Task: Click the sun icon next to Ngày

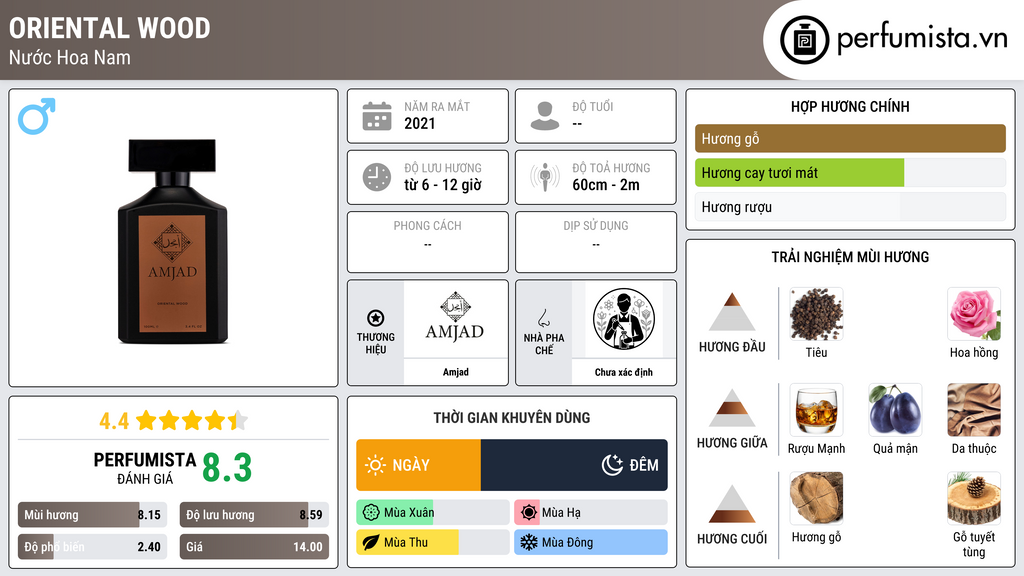Action: point(375,465)
